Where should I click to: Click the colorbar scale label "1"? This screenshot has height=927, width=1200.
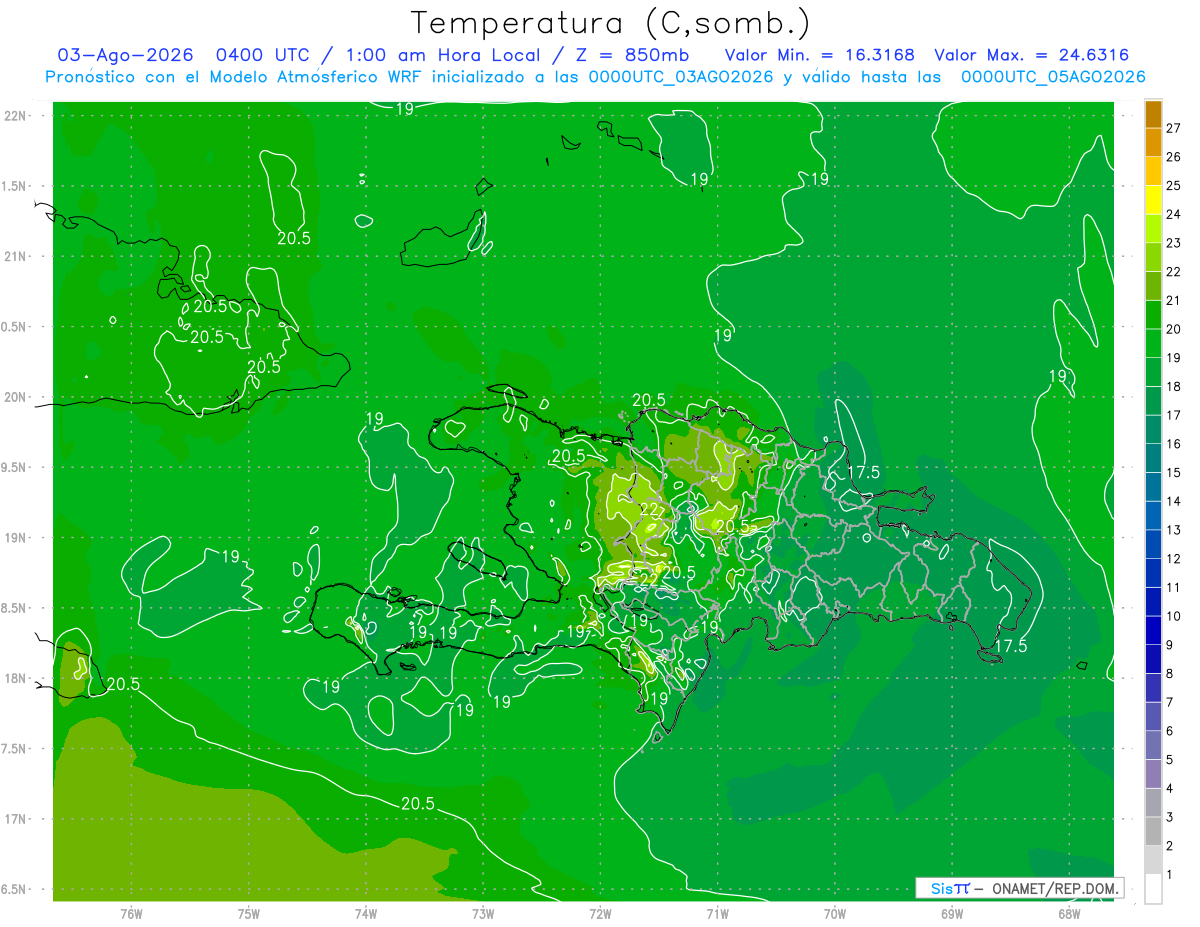1170,875
